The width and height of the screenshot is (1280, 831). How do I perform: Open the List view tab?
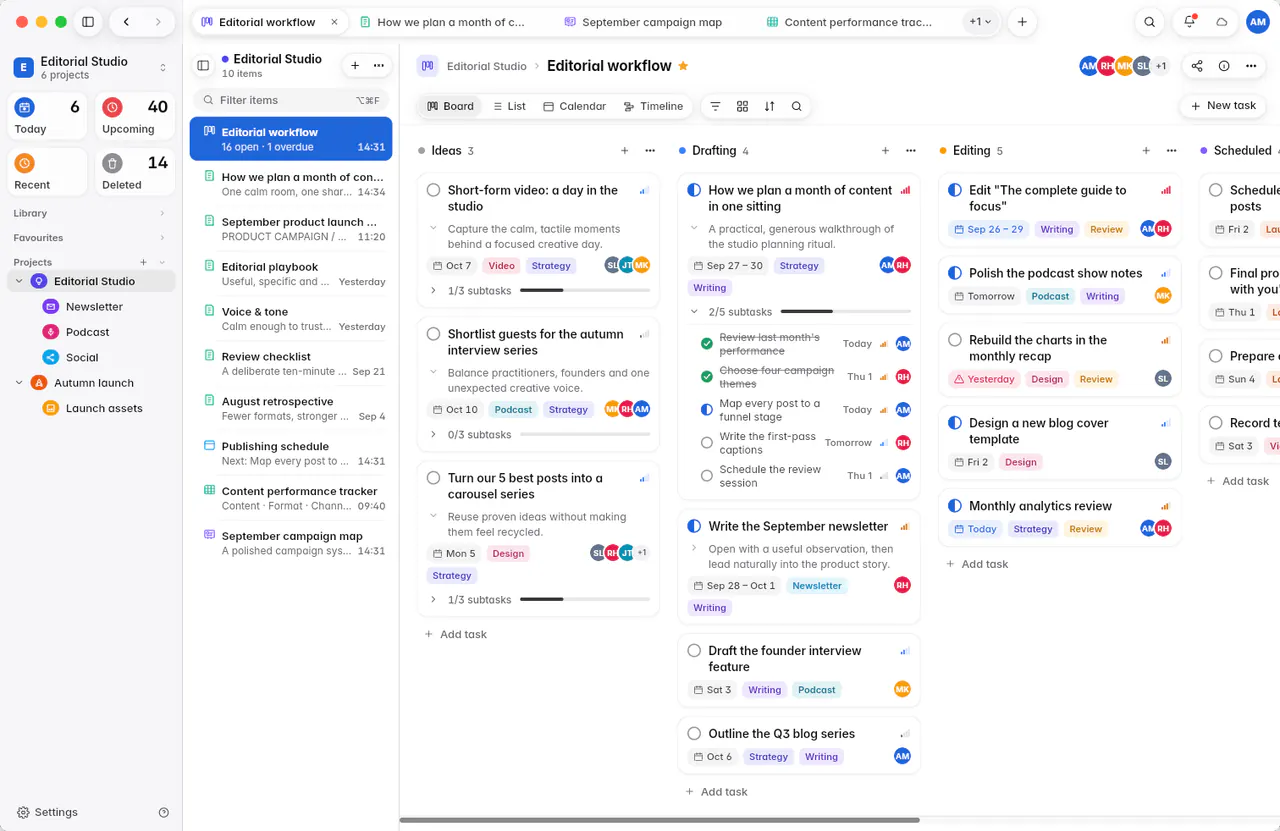click(509, 106)
